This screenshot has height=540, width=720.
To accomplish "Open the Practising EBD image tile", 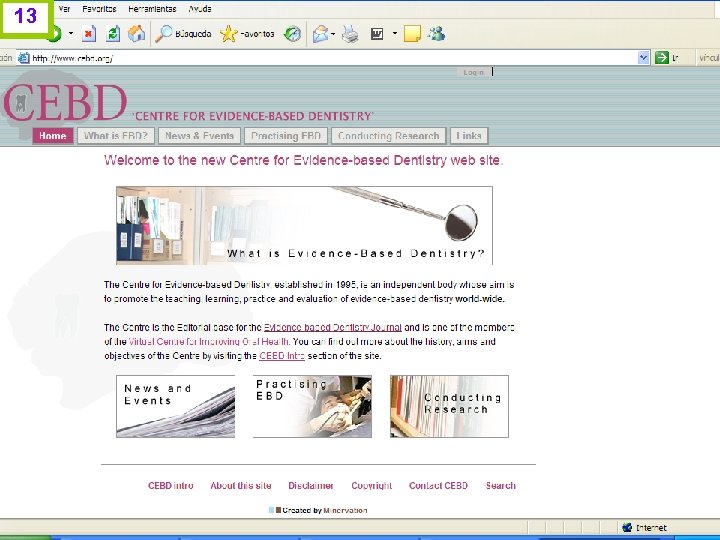I will (312, 406).
